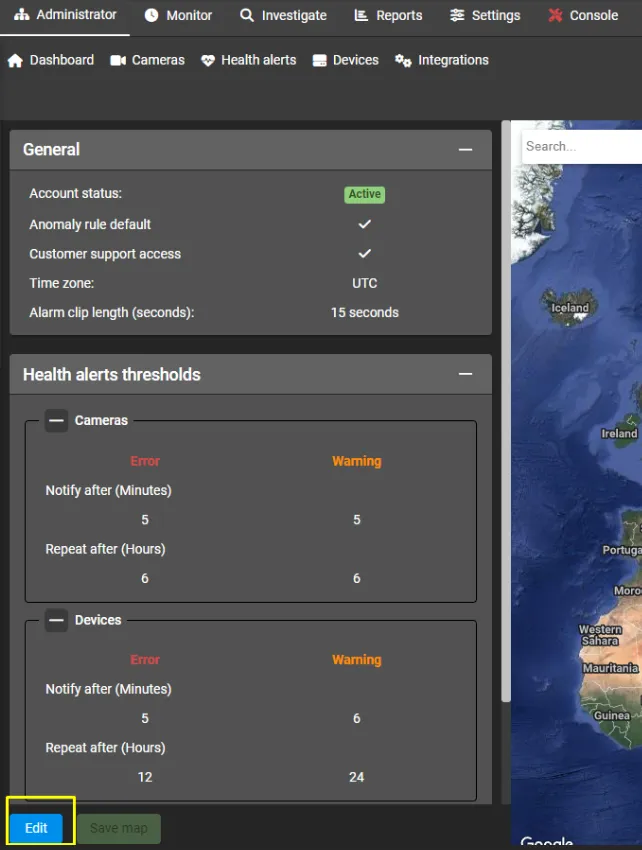Click the Cameras video icon
This screenshot has width=642, height=850.
tap(118, 60)
